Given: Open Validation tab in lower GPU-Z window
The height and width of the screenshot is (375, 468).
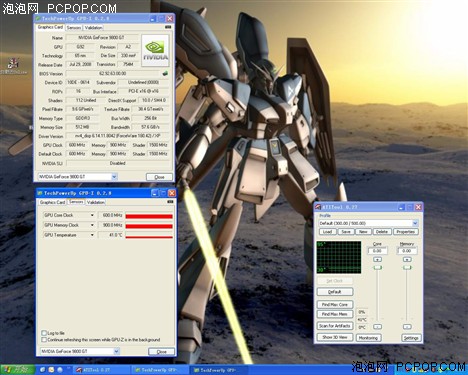Looking at the screenshot, I should coord(96,202).
